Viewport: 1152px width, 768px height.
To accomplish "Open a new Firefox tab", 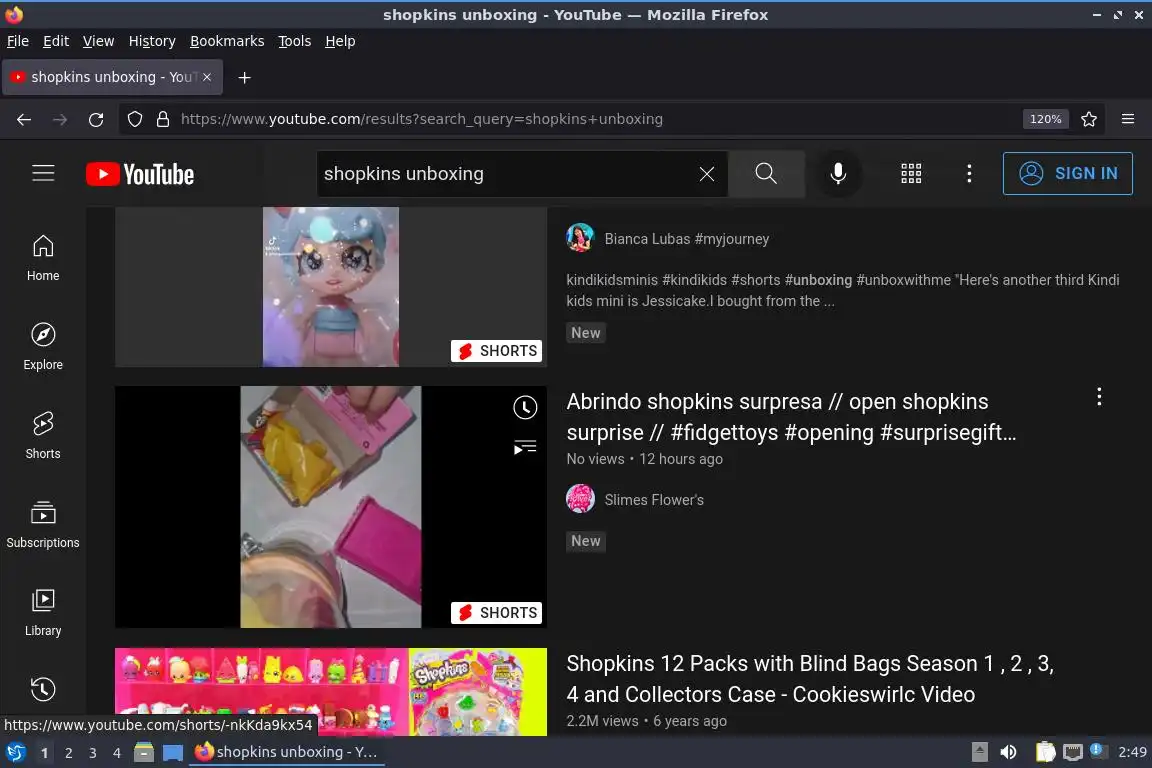I will (x=245, y=77).
